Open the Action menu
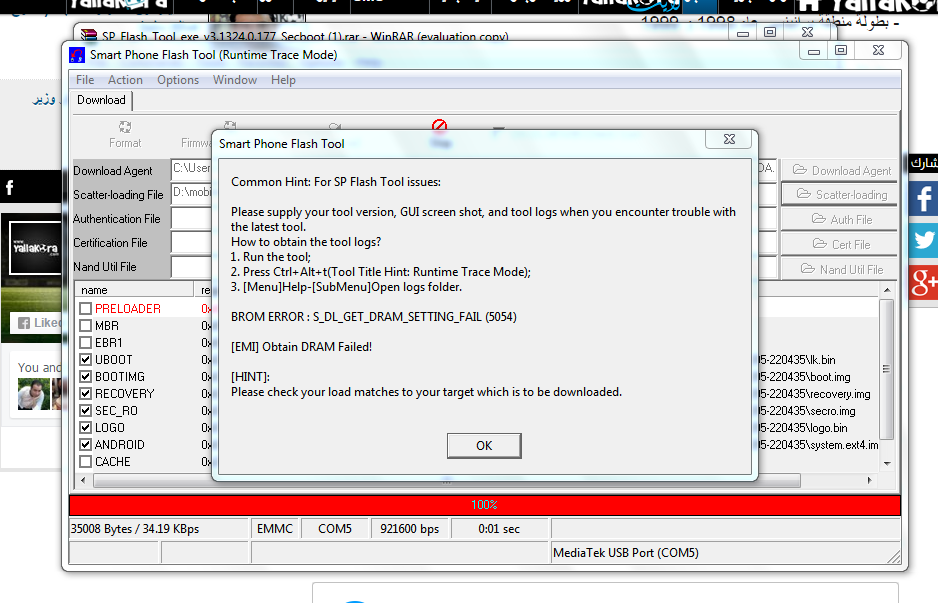Viewport: 938px width, 603px height. pyautogui.click(x=125, y=80)
